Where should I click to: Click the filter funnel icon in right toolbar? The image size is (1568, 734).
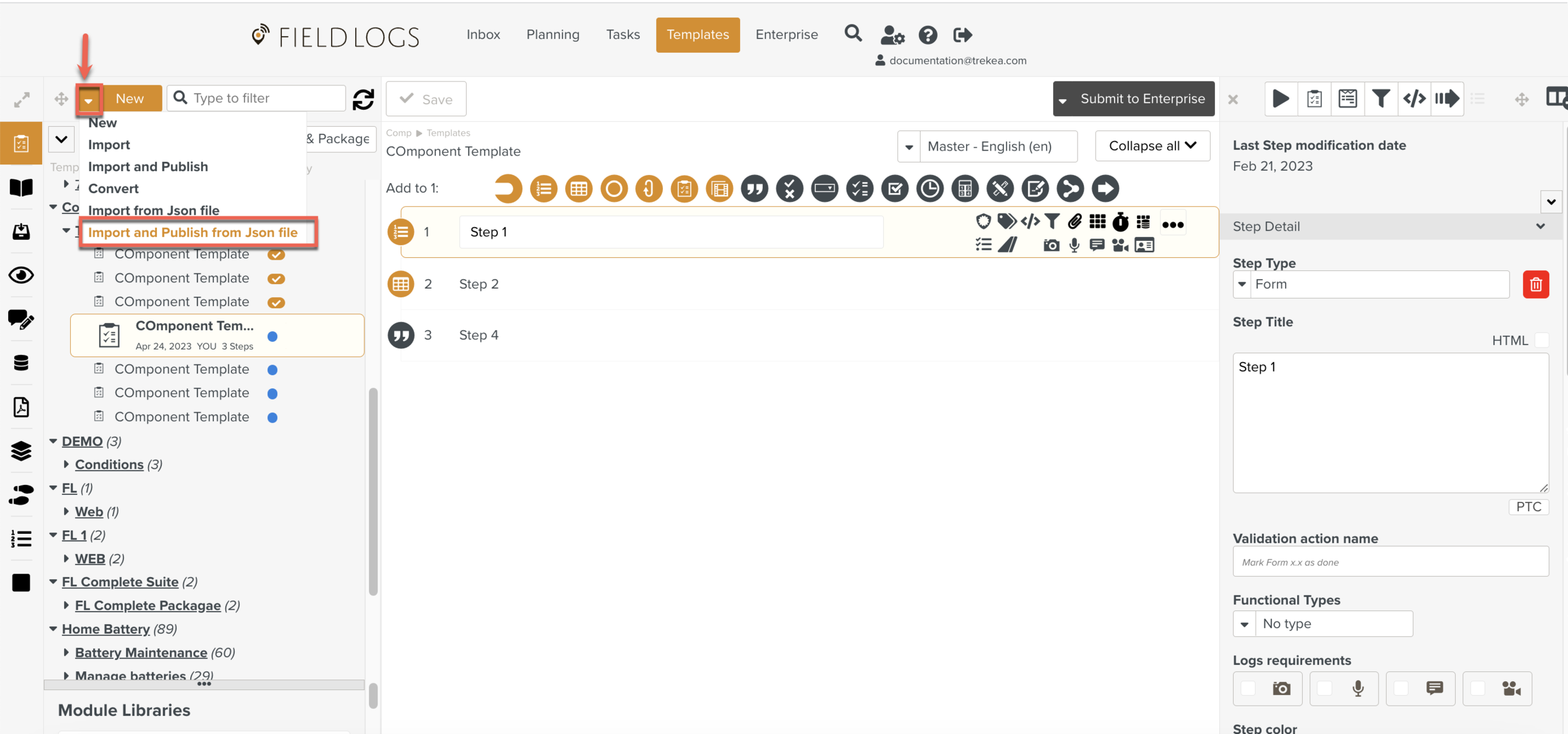coord(1380,98)
